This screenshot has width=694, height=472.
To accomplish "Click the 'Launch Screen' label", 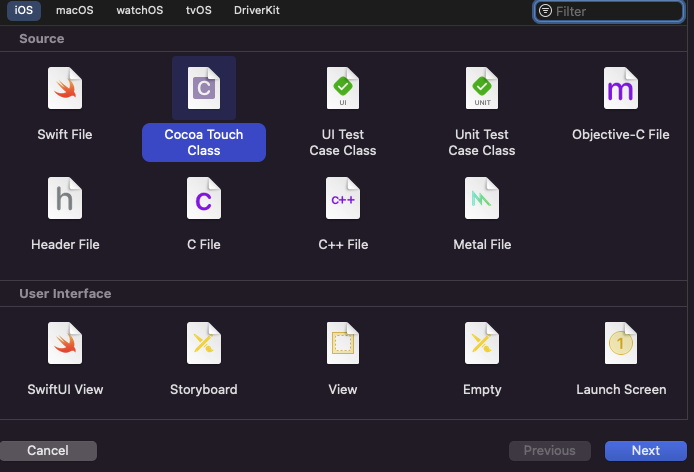I will pos(621,390).
